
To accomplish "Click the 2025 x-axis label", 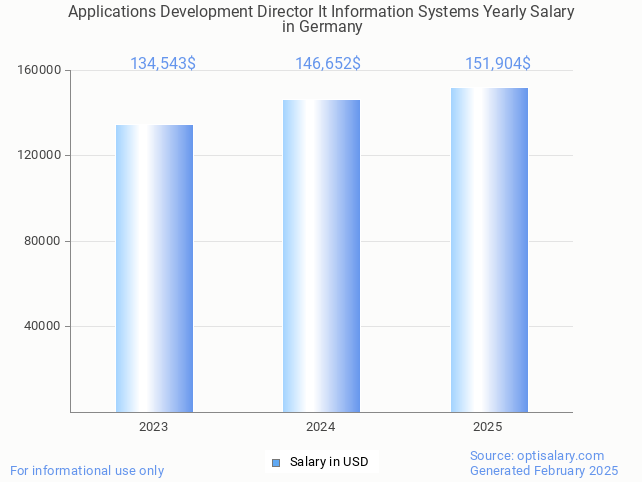I will click(488, 427).
